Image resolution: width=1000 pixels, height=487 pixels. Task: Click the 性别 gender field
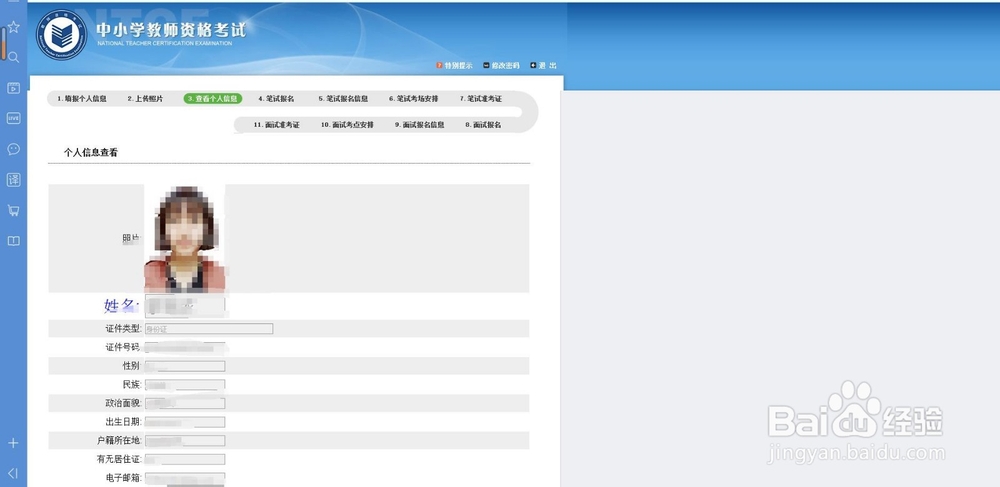185,366
